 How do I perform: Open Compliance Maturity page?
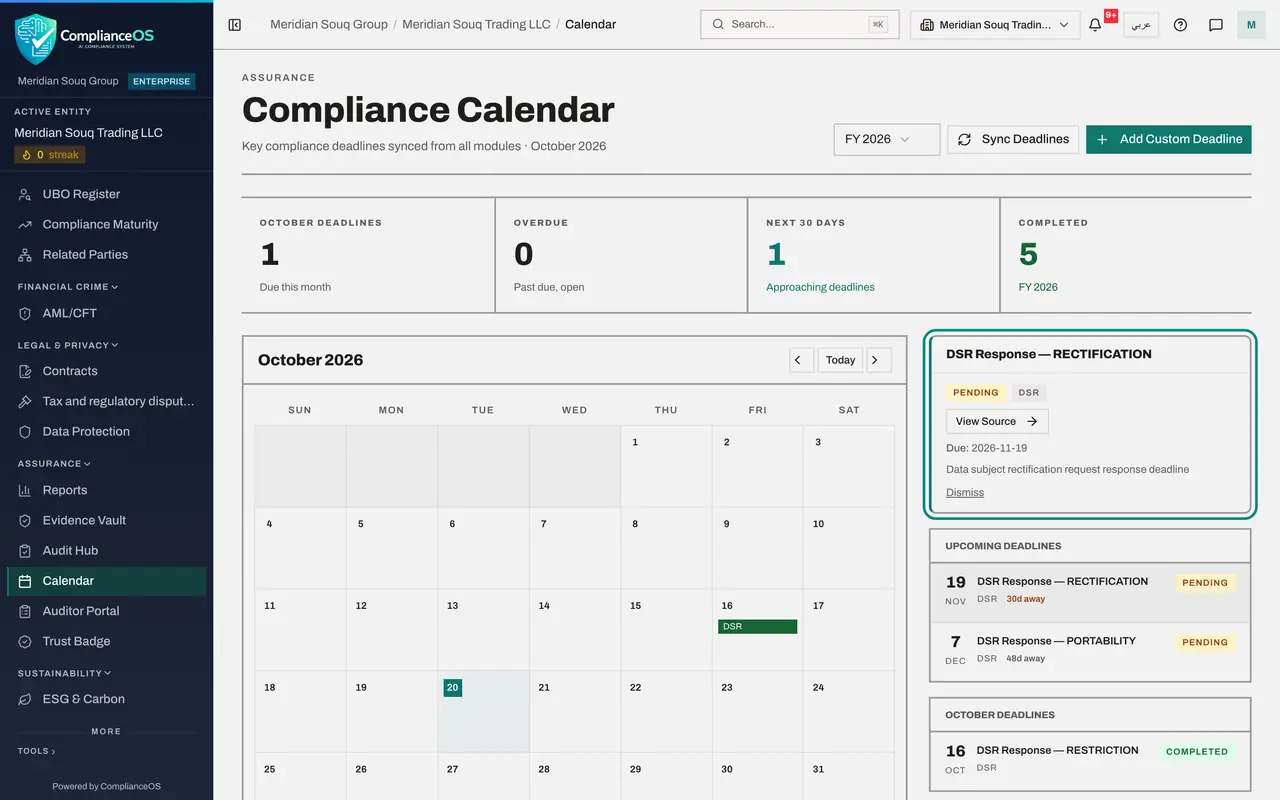coord(106,224)
